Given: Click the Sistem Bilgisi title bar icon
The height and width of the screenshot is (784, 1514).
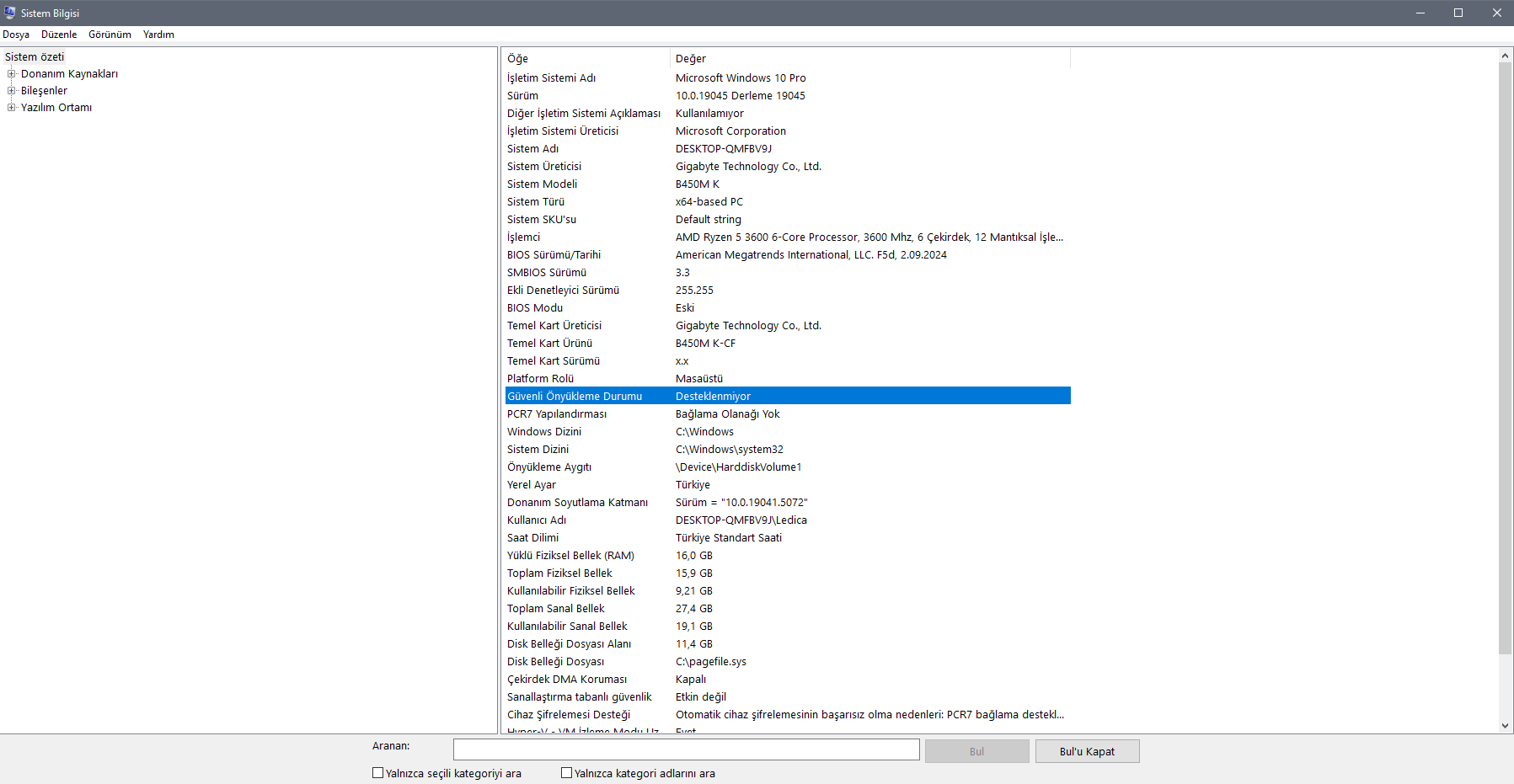Looking at the screenshot, I should 10,13.
